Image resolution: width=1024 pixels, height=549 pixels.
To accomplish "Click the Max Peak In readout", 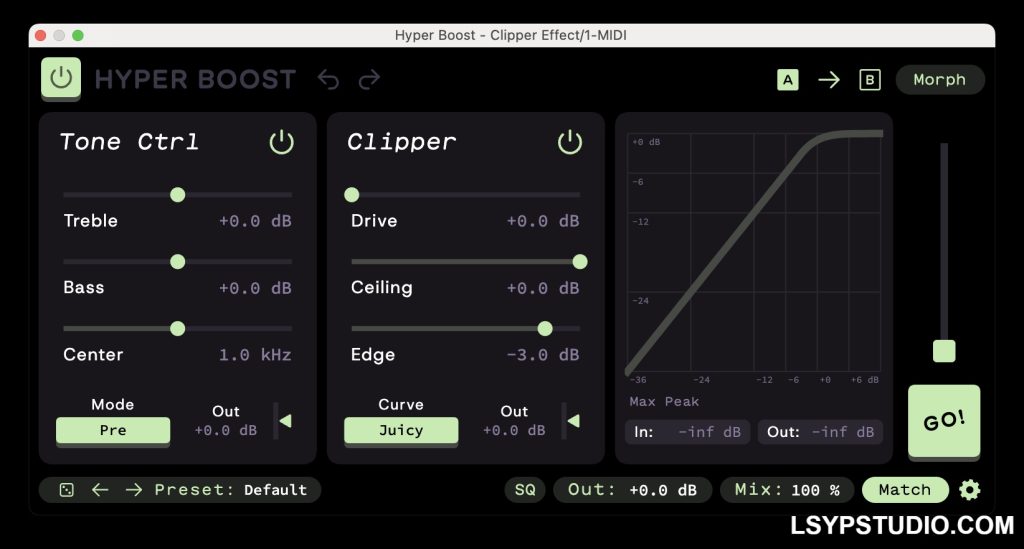I will coord(688,432).
